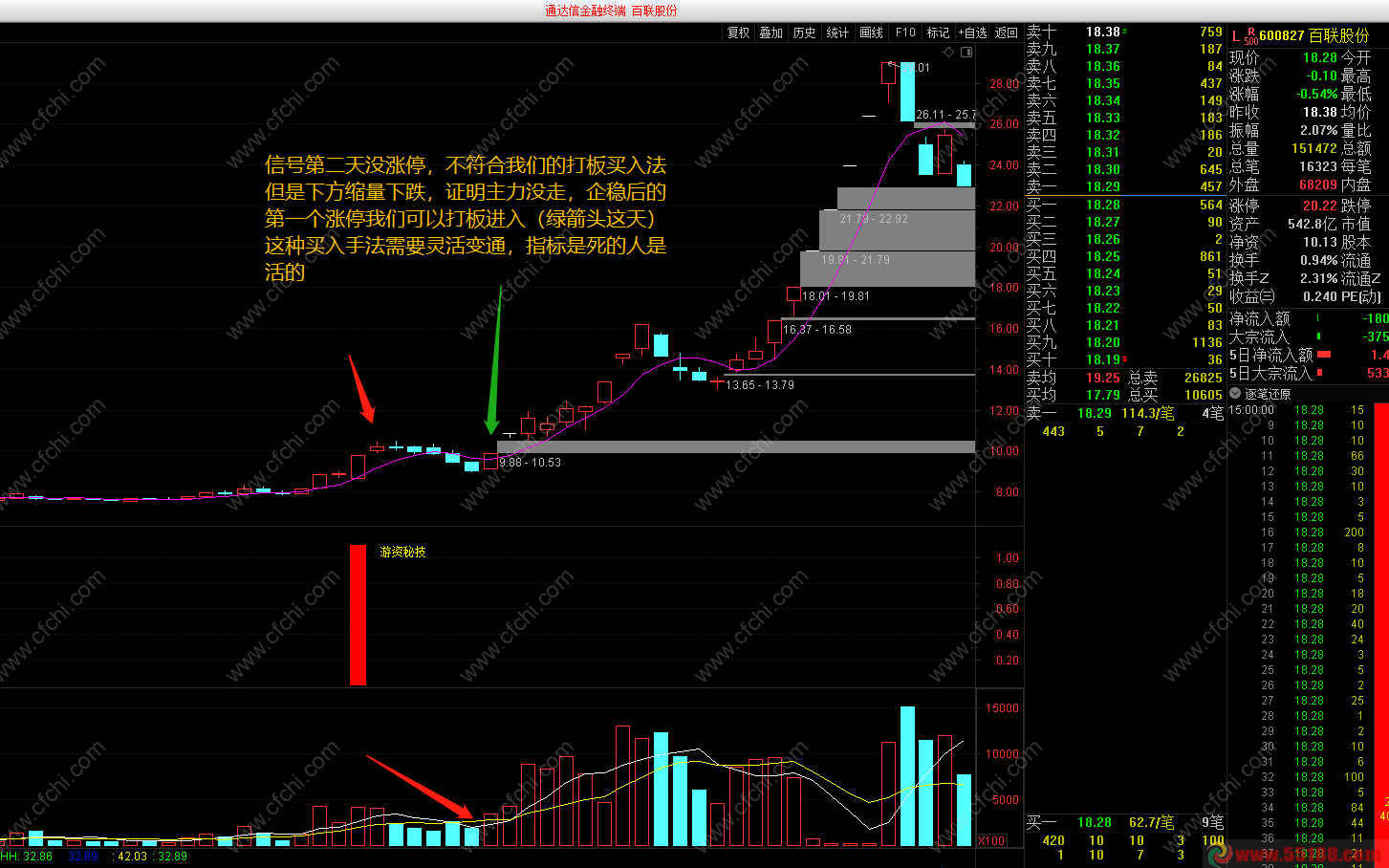The width and height of the screenshot is (1389, 868).
Task: Click the 总量 value 151472
Action: click(1314, 148)
